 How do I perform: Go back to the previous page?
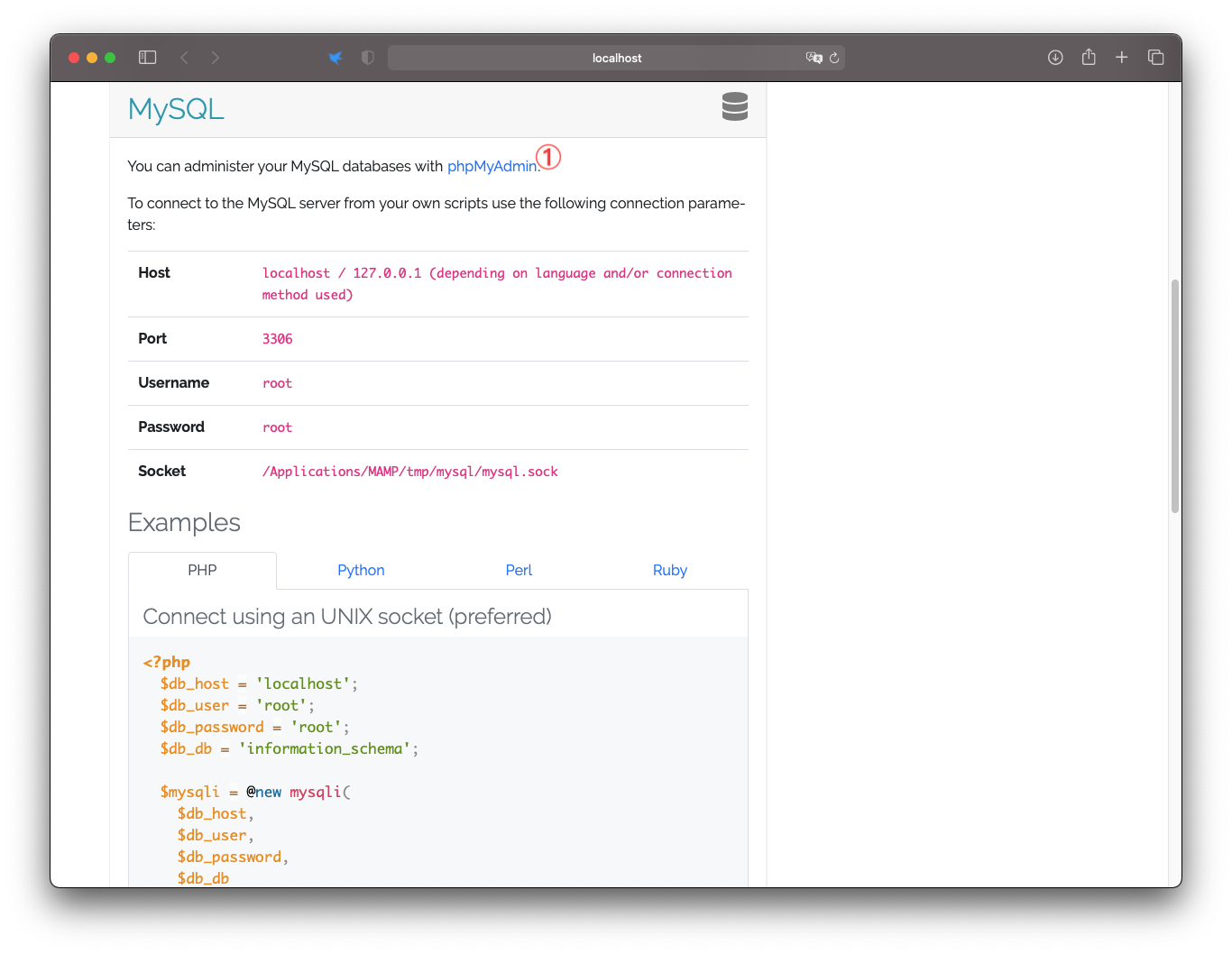click(184, 58)
